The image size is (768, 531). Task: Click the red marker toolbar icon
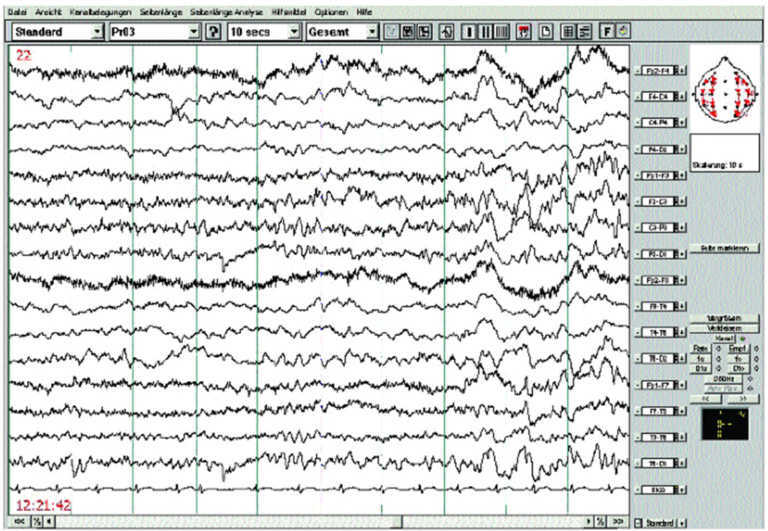[524, 32]
